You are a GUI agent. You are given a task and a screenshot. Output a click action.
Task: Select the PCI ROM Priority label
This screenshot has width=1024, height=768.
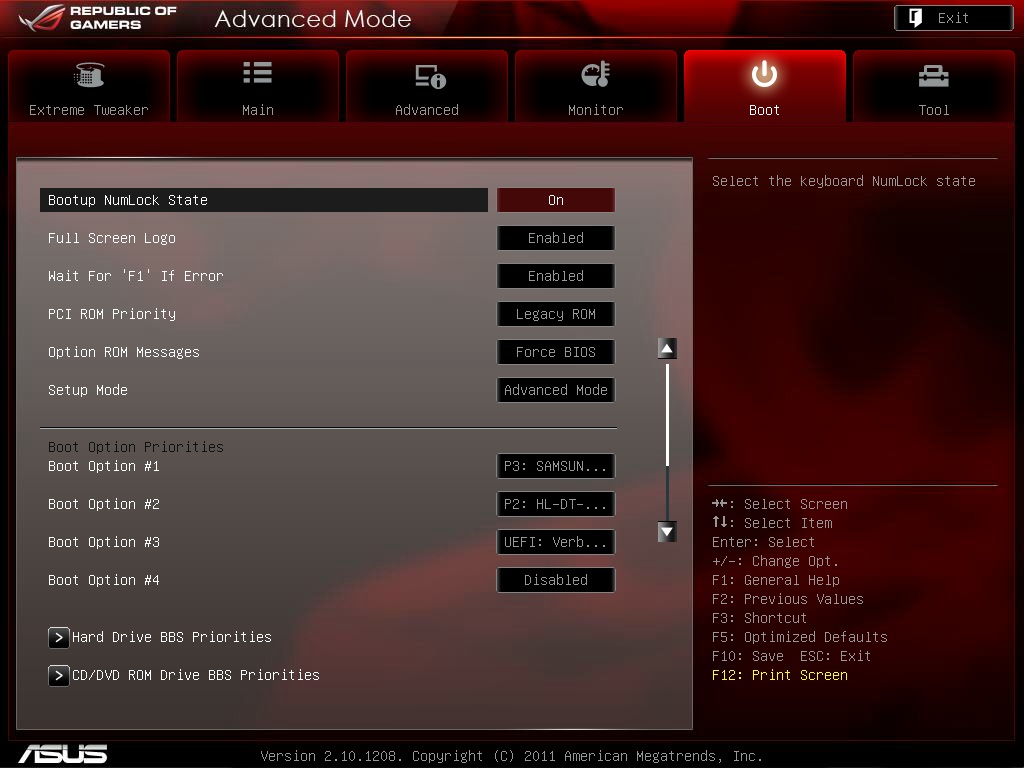pyautogui.click(x=112, y=314)
